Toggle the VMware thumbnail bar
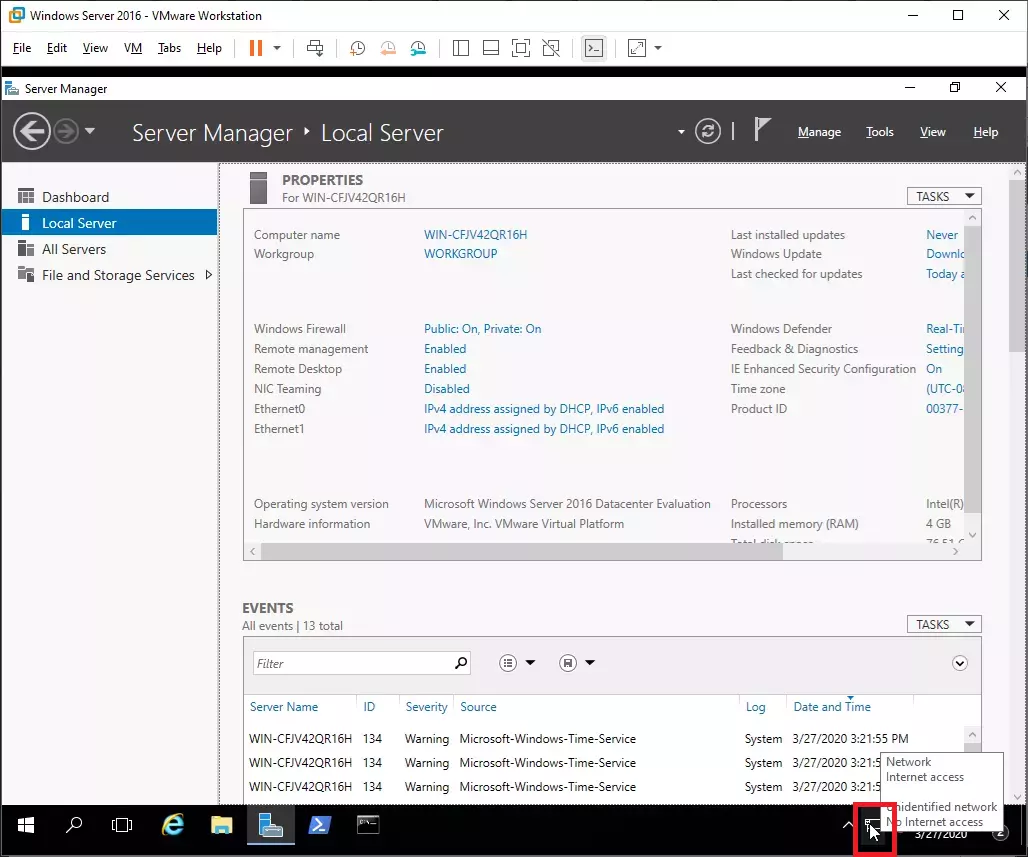Screen dimensions: 1028x857 tap(491, 48)
